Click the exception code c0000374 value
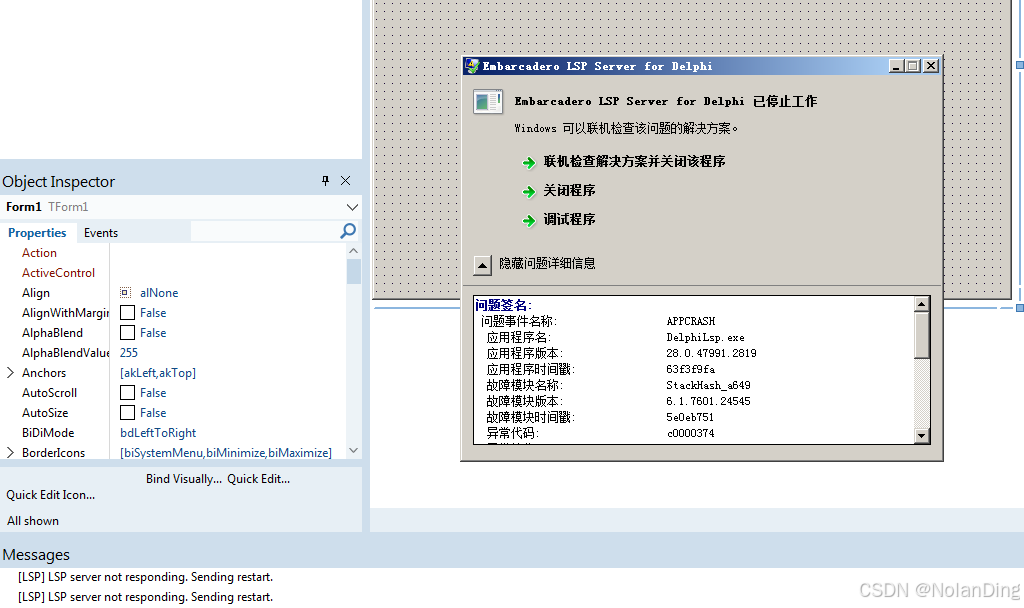The image size is (1024, 608). pyautogui.click(x=690, y=433)
